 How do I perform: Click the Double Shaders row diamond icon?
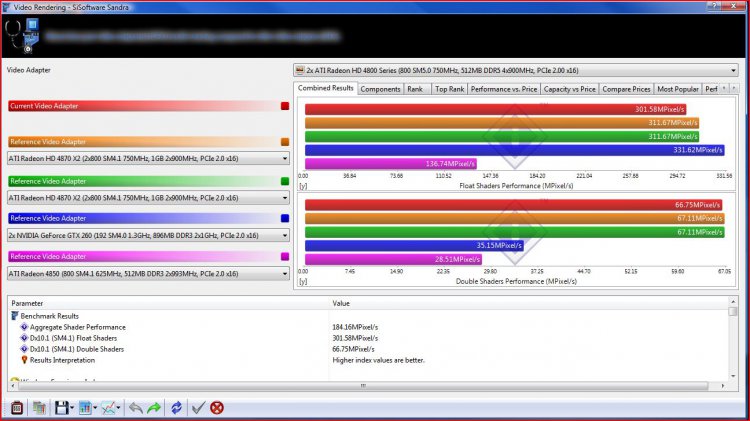tap(24, 349)
